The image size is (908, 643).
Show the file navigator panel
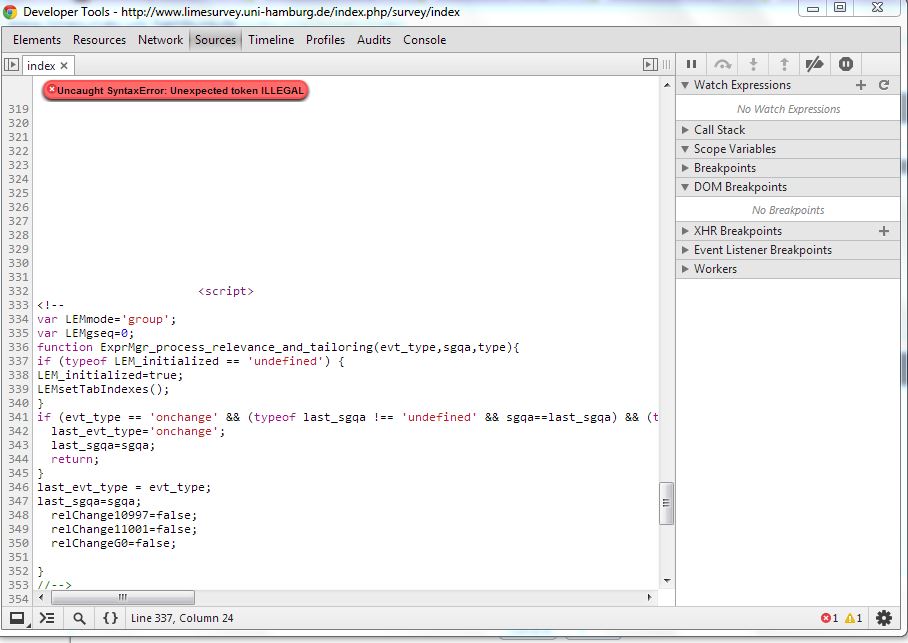pos(12,65)
